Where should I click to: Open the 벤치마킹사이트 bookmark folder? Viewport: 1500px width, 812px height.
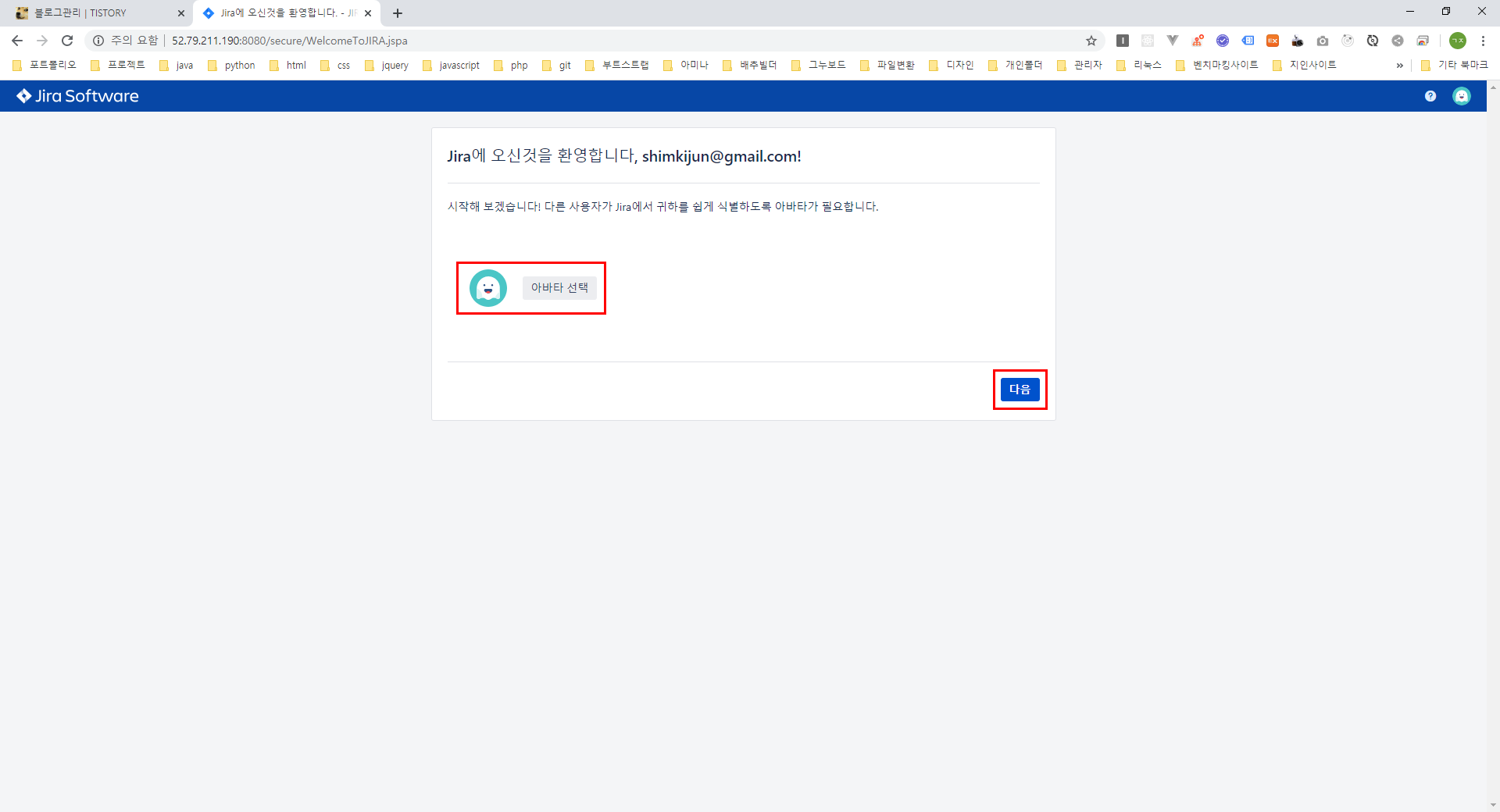point(1218,66)
